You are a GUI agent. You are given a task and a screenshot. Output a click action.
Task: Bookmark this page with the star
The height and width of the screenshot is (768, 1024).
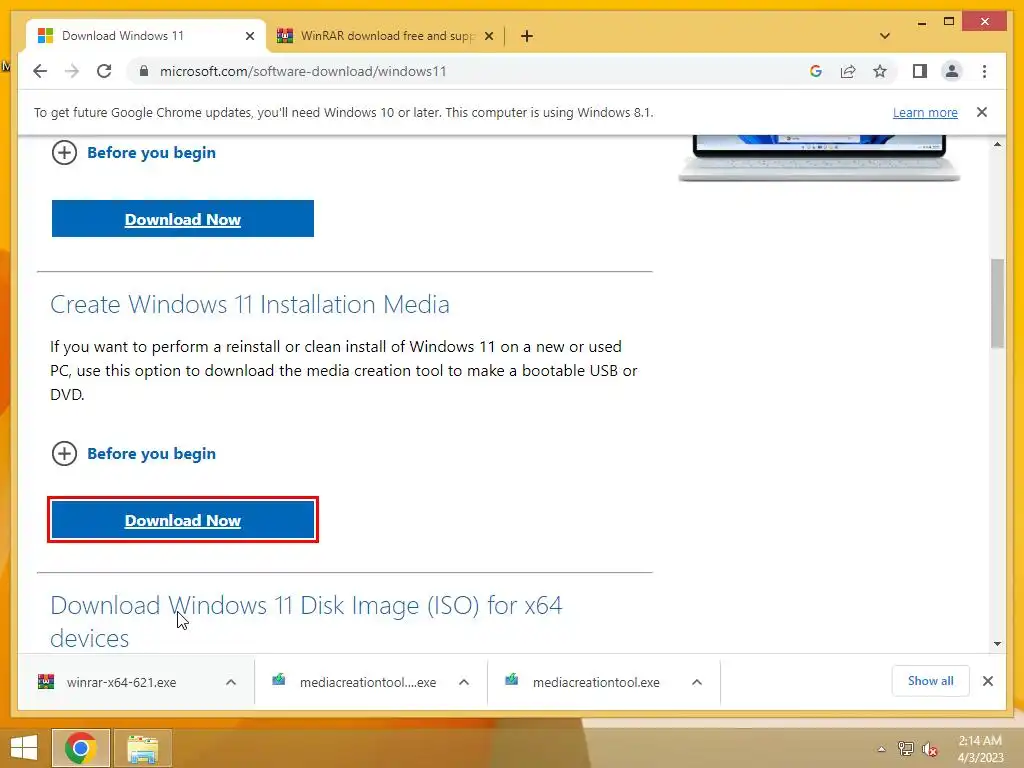[x=880, y=71]
